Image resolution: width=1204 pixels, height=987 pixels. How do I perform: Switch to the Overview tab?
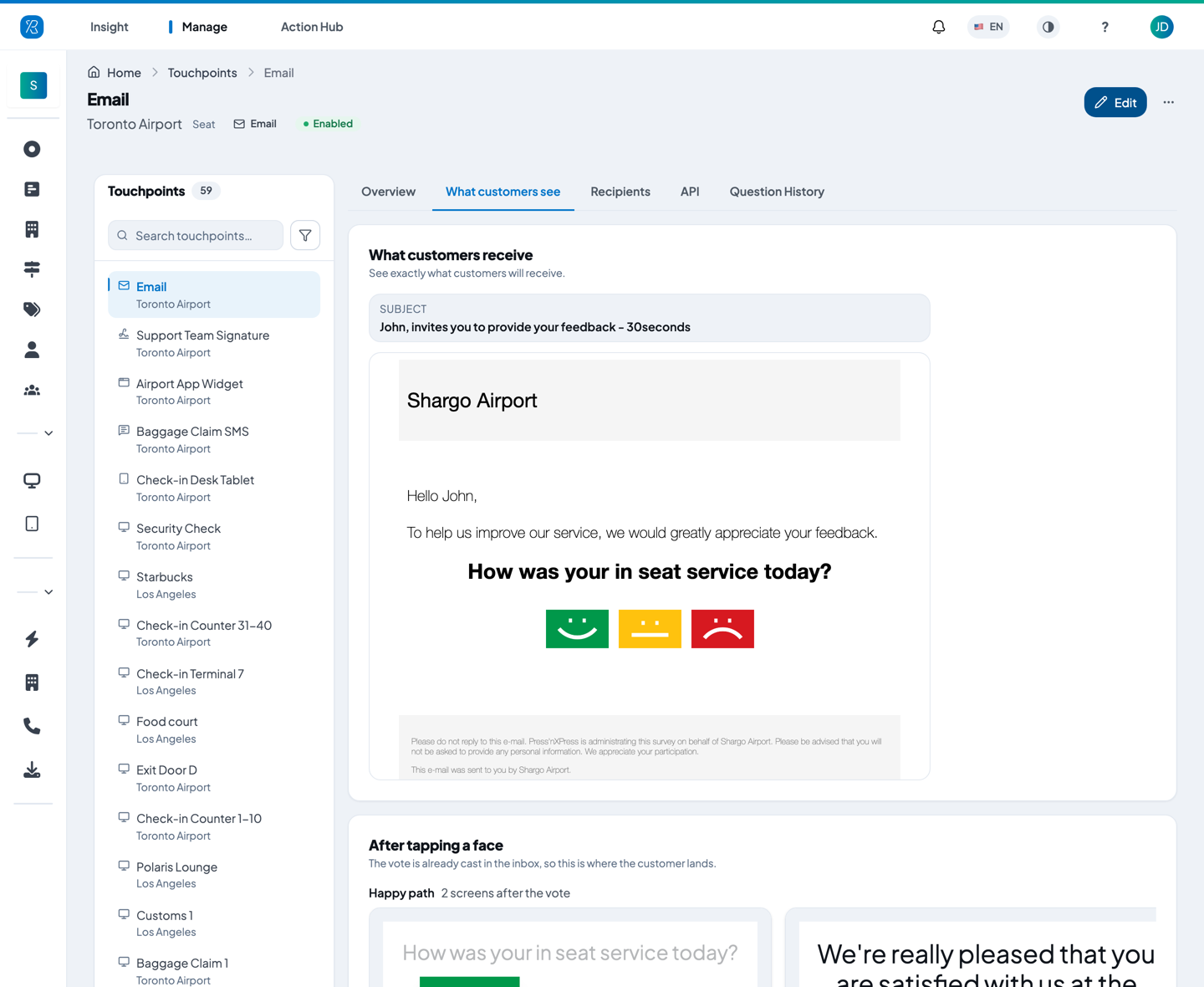pos(388,192)
